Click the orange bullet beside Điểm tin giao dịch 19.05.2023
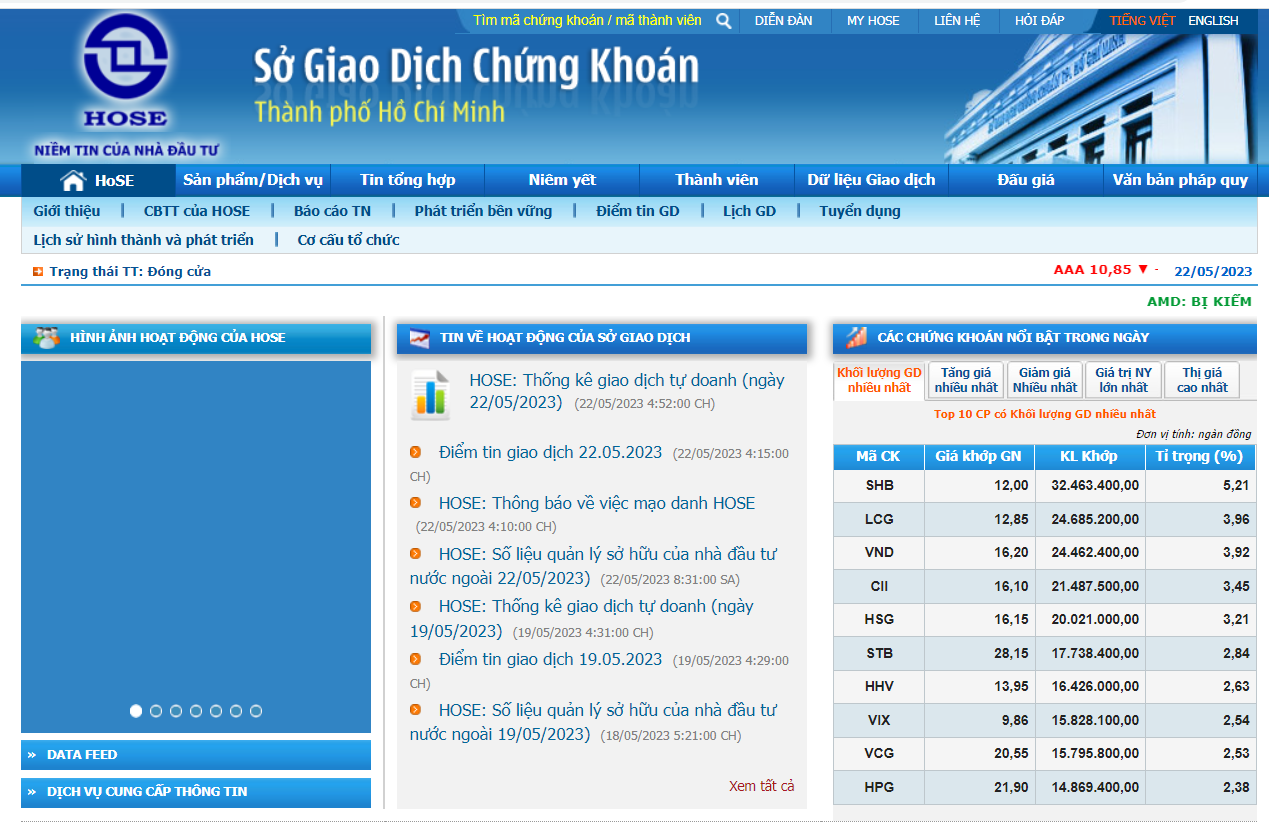Screen dimensions: 1269x827 tap(416, 659)
